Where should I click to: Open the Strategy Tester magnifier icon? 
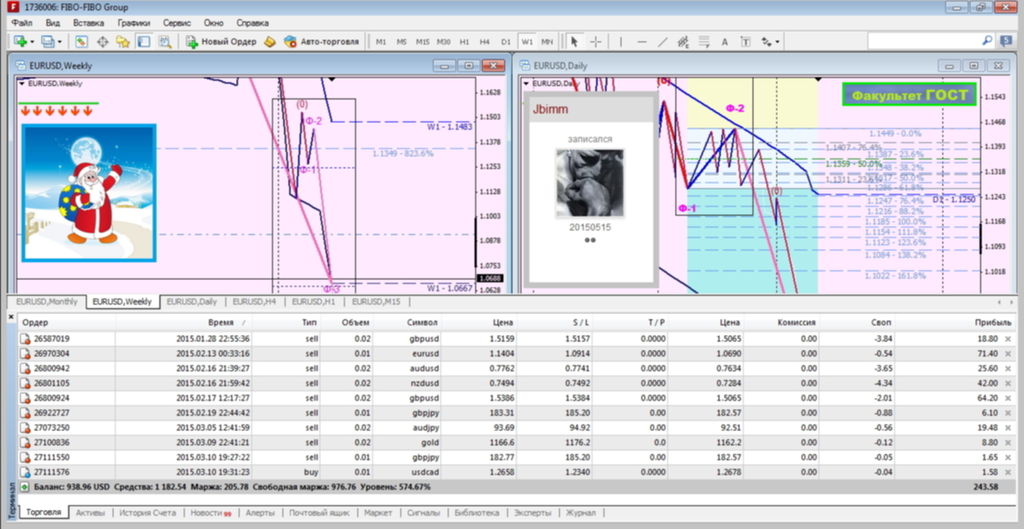click(x=165, y=42)
